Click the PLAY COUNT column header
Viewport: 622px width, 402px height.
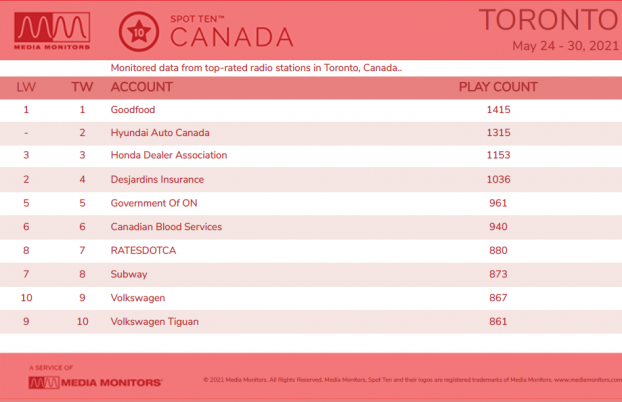[x=498, y=87]
